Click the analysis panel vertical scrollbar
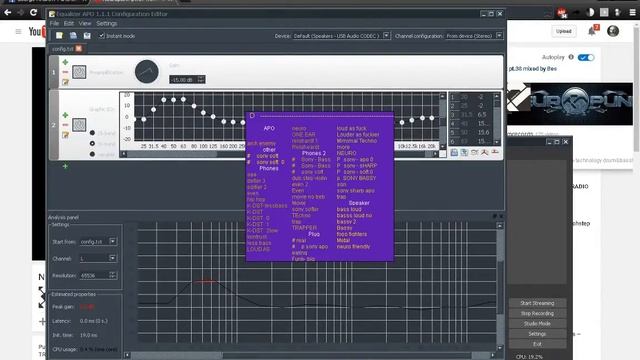The image size is (640, 360). 500,287
